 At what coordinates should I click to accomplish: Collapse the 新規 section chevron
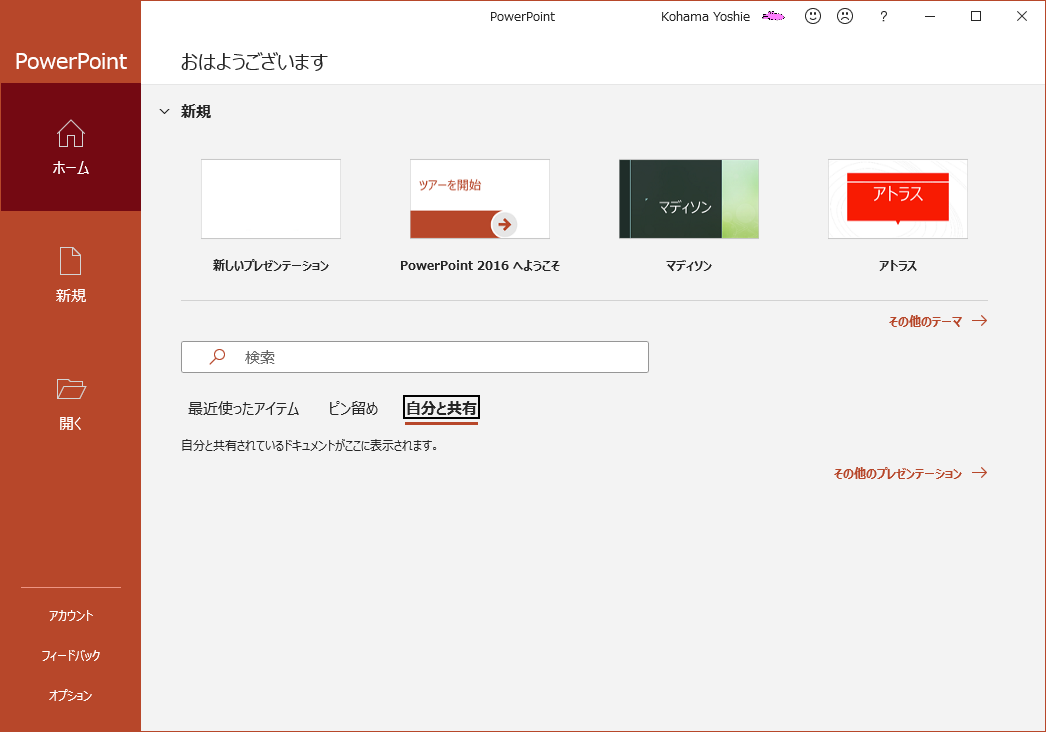[x=165, y=111]
